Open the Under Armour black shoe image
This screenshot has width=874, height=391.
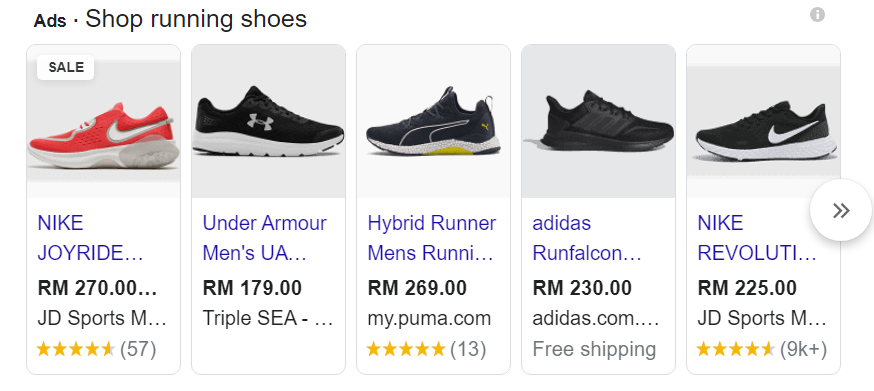coord(269,121)
